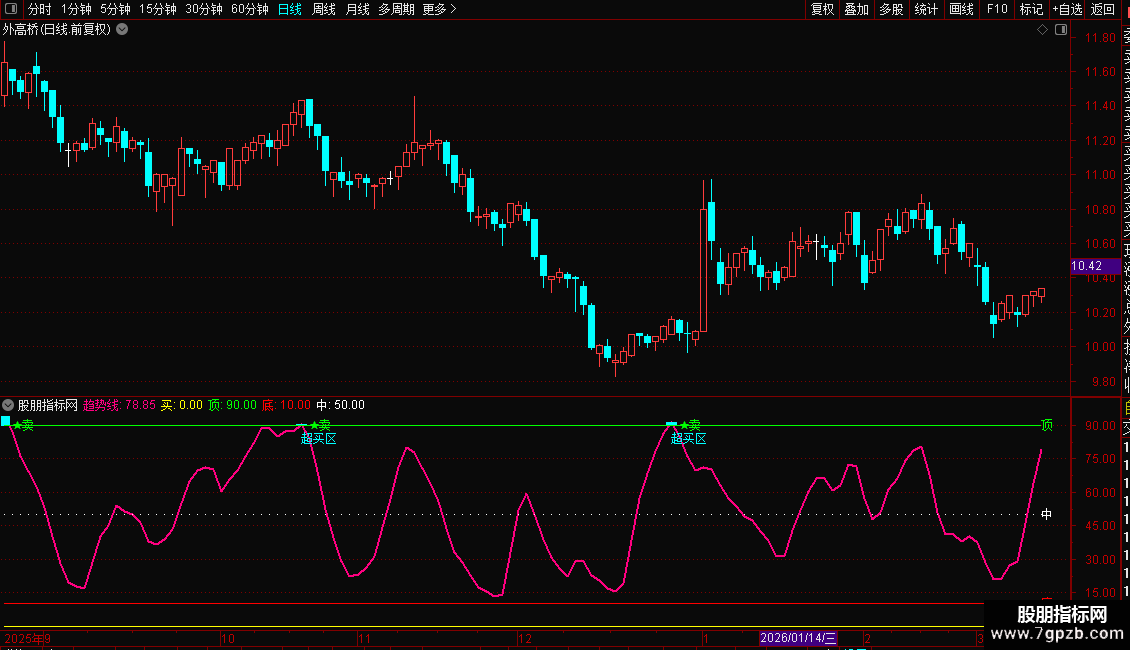The image size is (1130, 650).
Task: Switch to the 60分钟 period tab
Action: tap(249, 9)
